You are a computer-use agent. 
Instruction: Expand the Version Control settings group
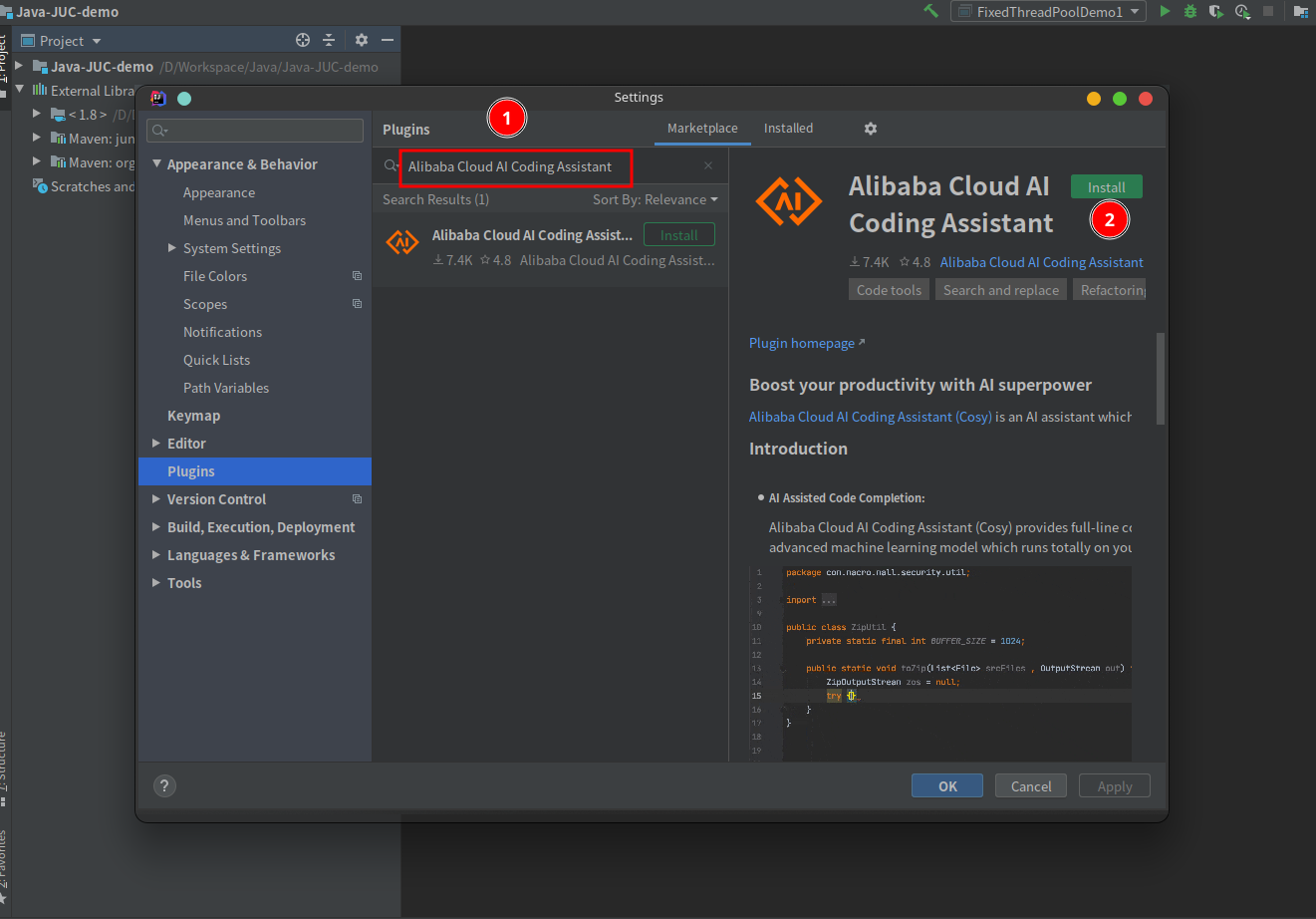(x=156, y=498)
